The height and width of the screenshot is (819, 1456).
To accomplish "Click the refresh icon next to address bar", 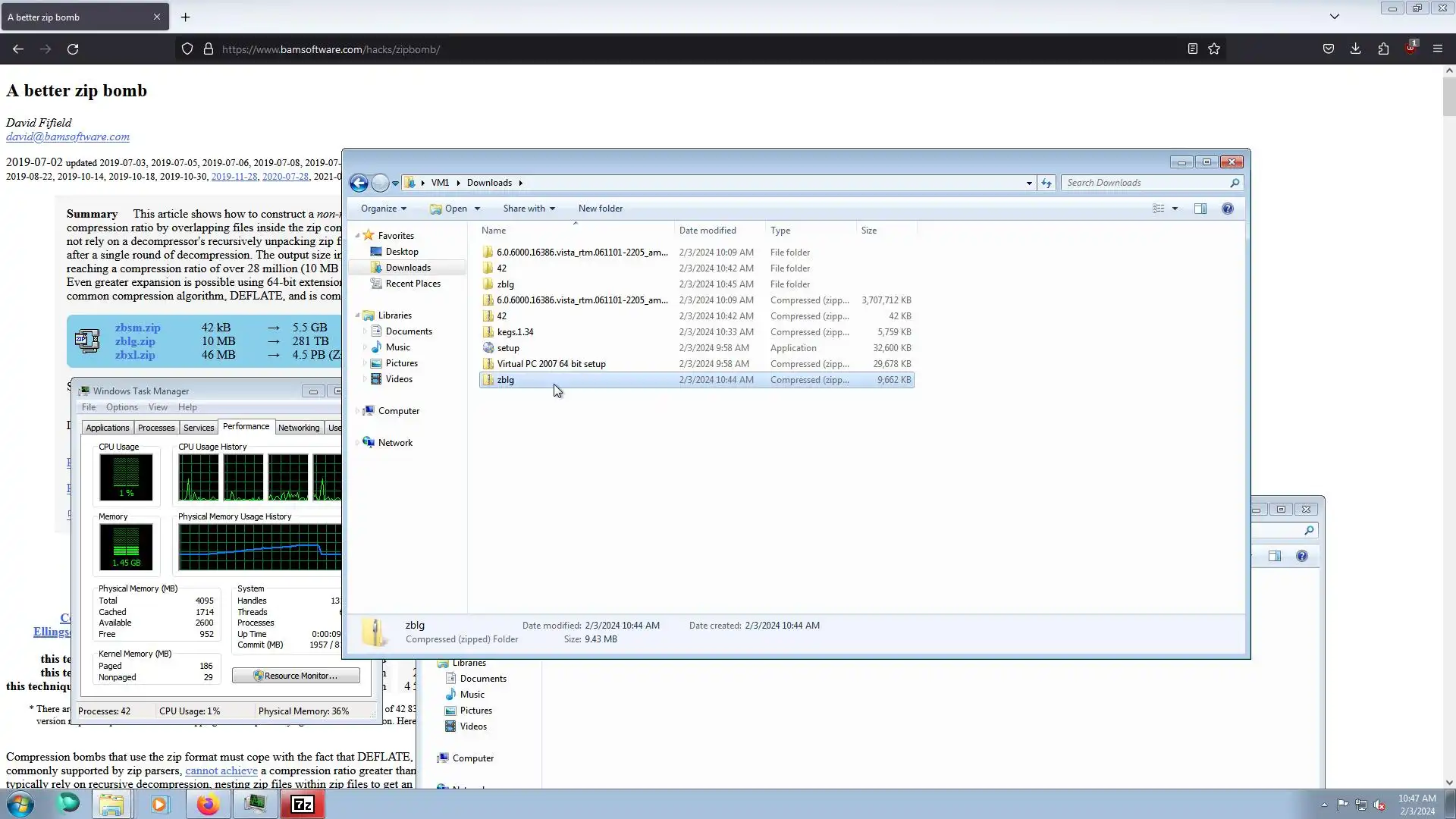I will coord(1046,183).
